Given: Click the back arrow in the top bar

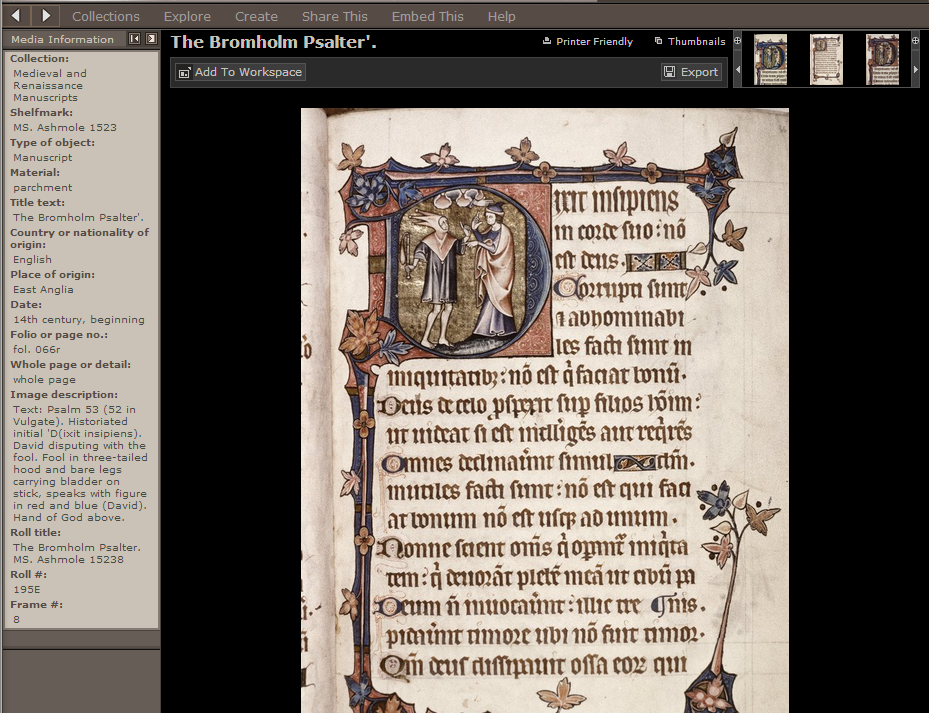Looking at the screenshot, I should [15, 15].
